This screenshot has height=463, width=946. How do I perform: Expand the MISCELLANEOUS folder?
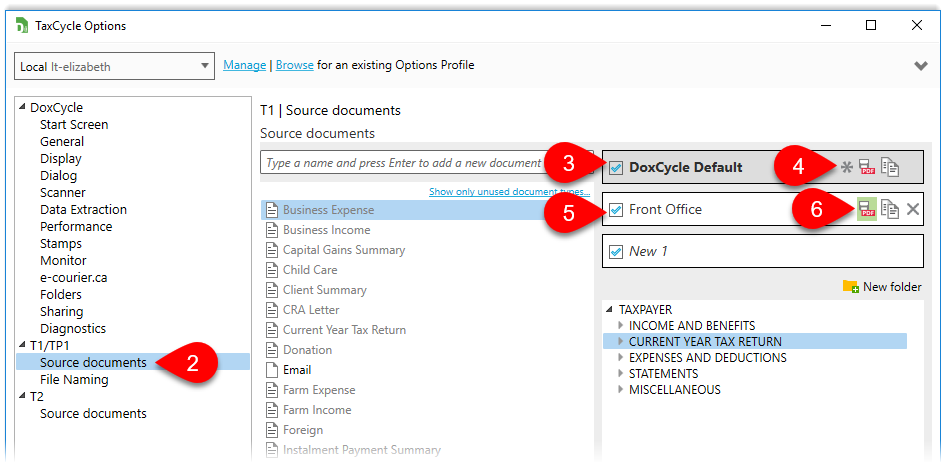click(x=621, y=389)
